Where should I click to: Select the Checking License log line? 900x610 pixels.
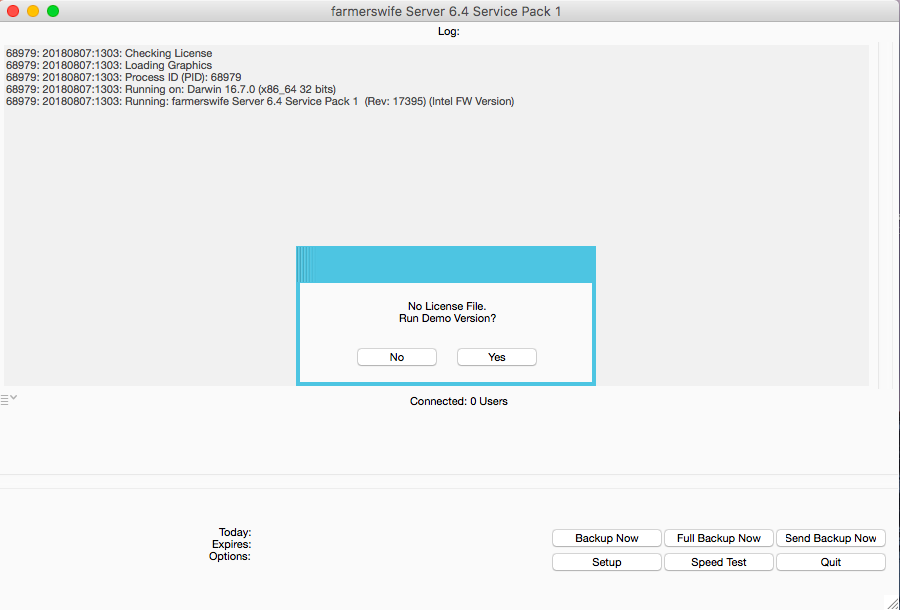pyautogui.click(x=109, y=53)
